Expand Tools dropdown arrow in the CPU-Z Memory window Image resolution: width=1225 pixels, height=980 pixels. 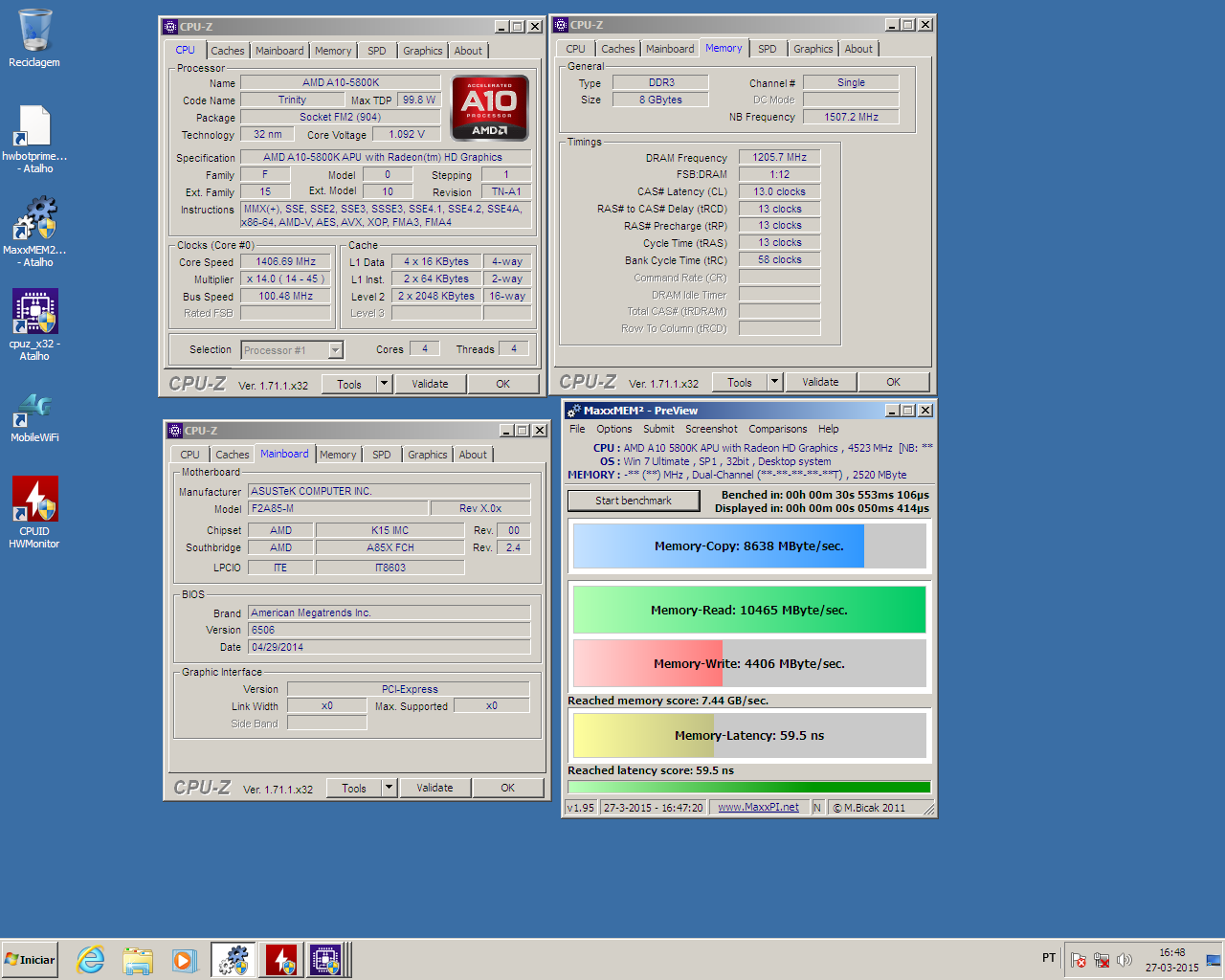[x=774, y=382]
